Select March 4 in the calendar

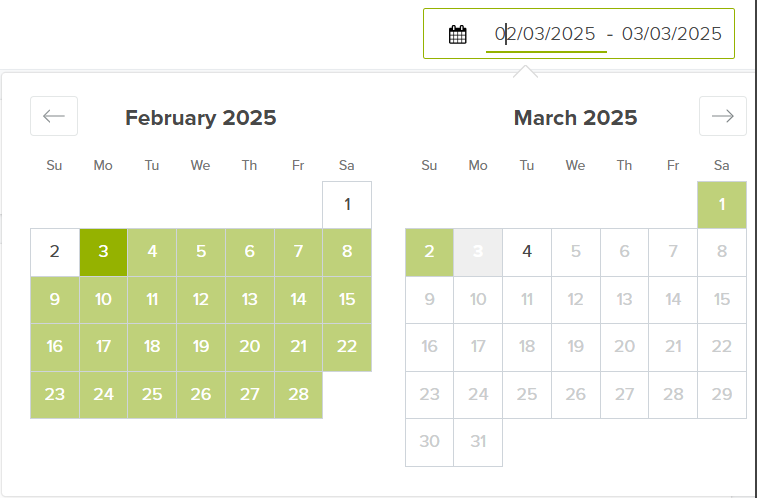click(x=527, y=252)
